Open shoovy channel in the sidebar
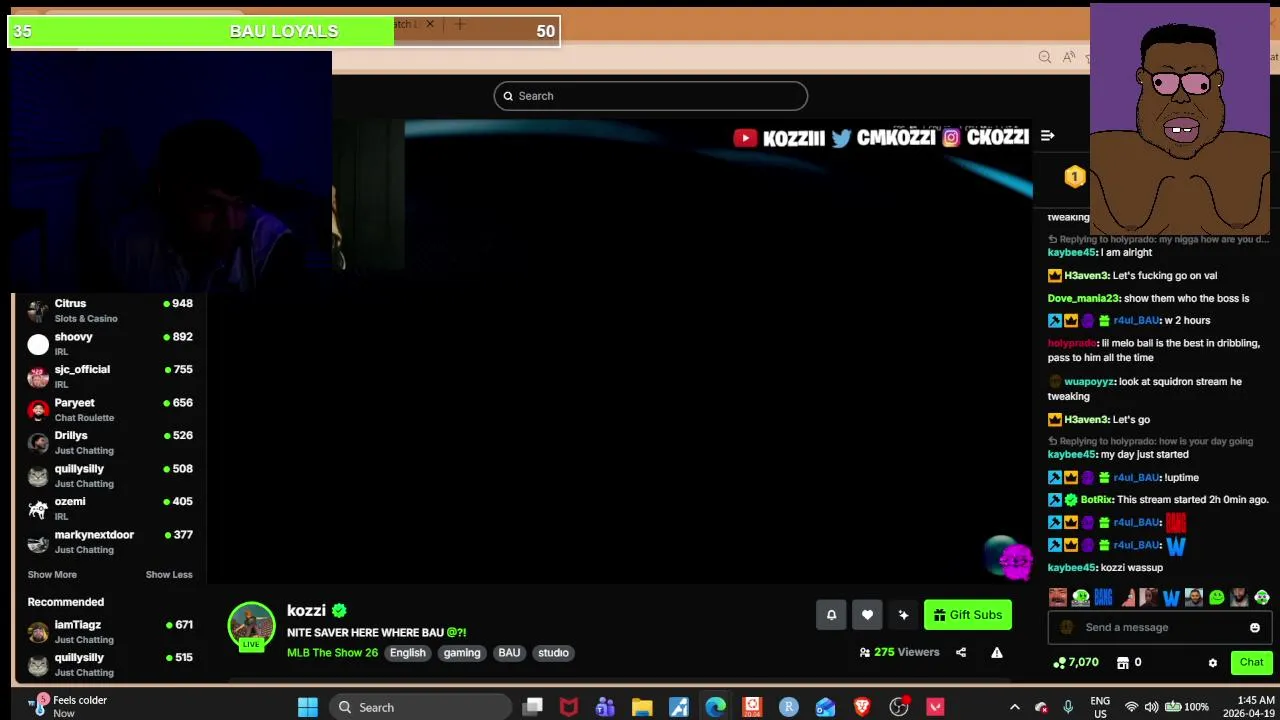 pyautogui.click(x=110, y=344)
